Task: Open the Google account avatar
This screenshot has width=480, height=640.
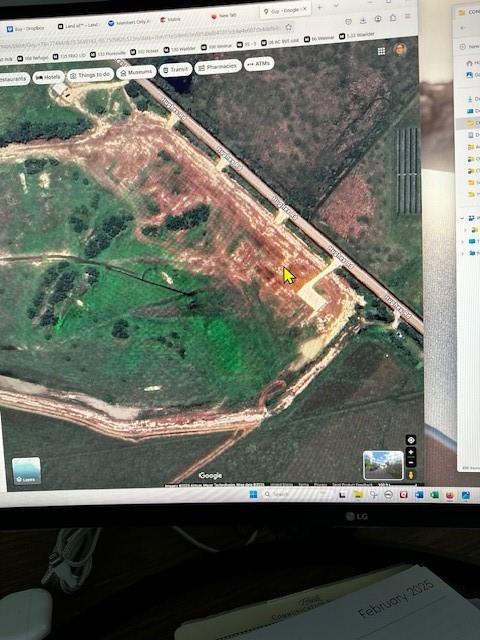Action: [x=400, y=49]
